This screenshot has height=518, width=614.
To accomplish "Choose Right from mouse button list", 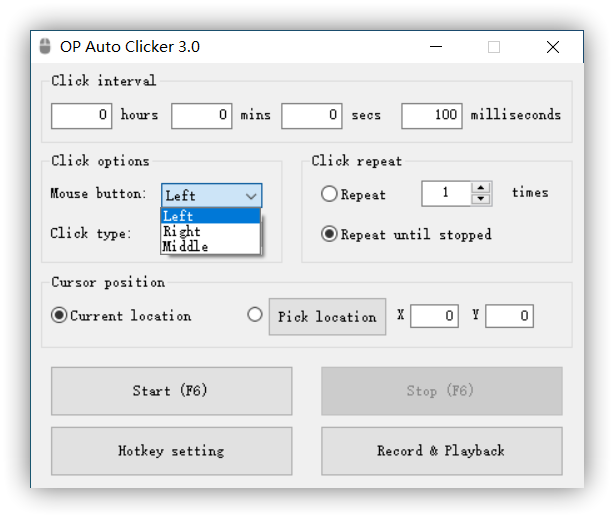I will click(x=210, y=231).
